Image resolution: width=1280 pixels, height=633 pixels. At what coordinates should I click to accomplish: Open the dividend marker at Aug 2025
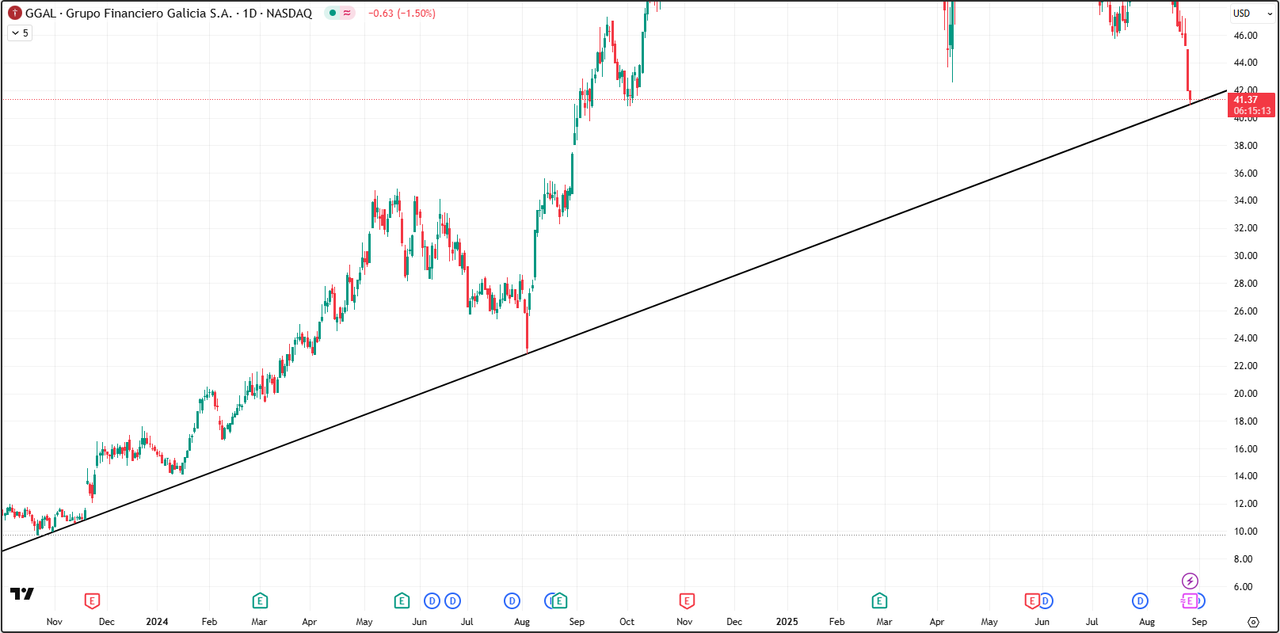tap(1140, 601)
